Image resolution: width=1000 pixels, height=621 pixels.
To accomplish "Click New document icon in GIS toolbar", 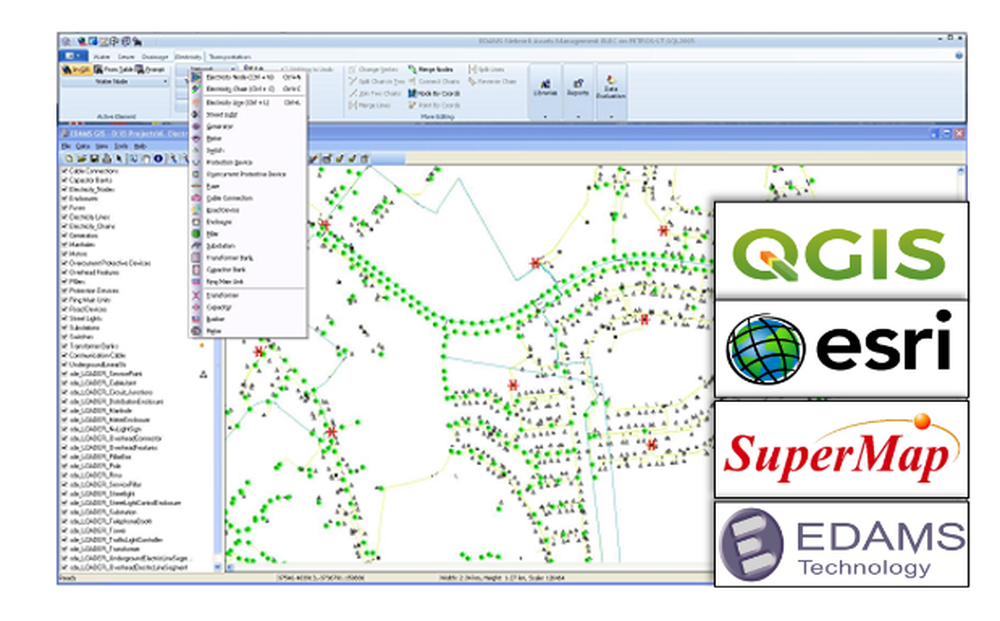I will click(69, 158).
